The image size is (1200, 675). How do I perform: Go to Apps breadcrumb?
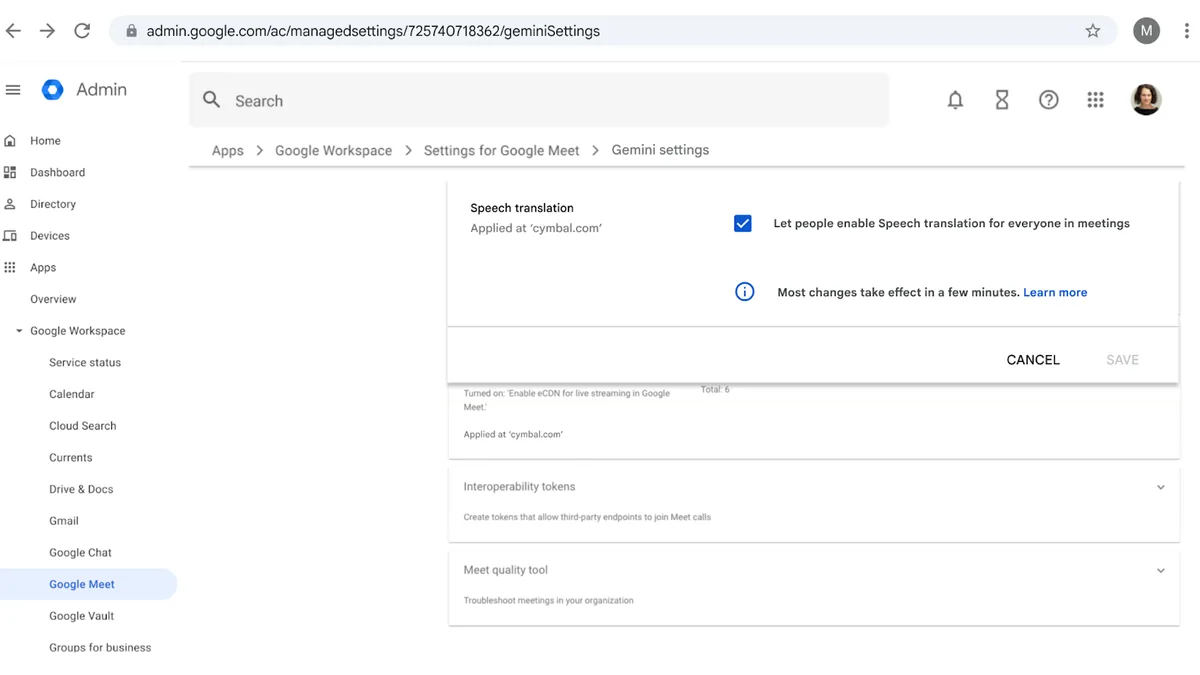pyautogui.click(x=228, y=150)
